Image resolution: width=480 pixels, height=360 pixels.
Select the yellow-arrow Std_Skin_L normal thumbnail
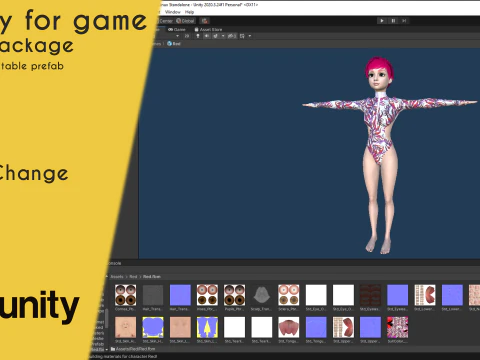click(207, 327)
